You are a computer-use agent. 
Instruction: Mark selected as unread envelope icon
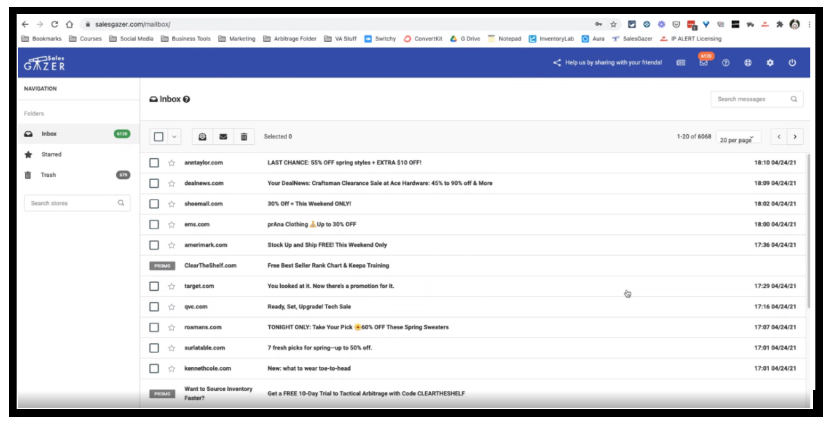pyautogui.click(x=223, y=136)
